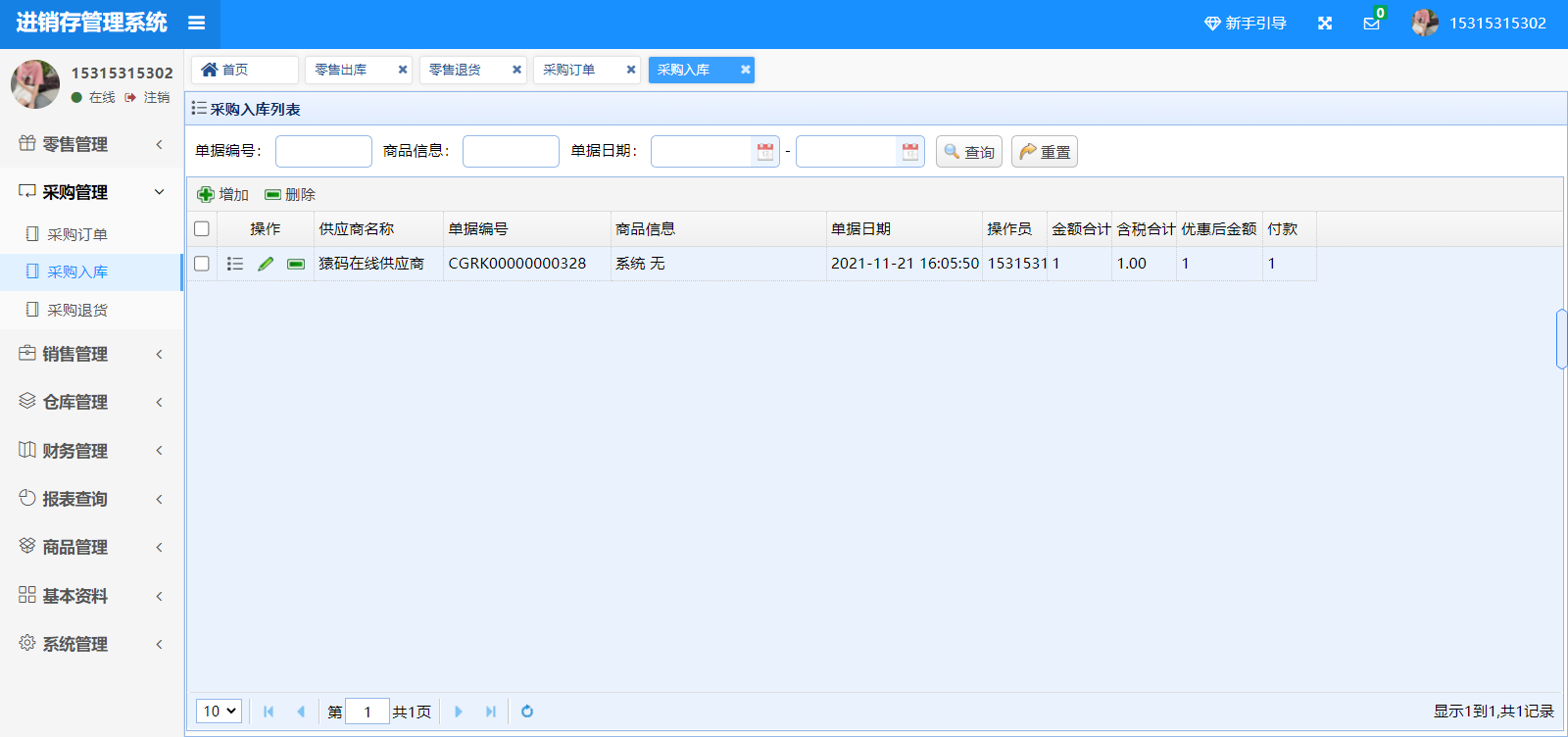Click the refresh table icon
This screenshot has height=737, width=1568.
click(x=527, y=712)
